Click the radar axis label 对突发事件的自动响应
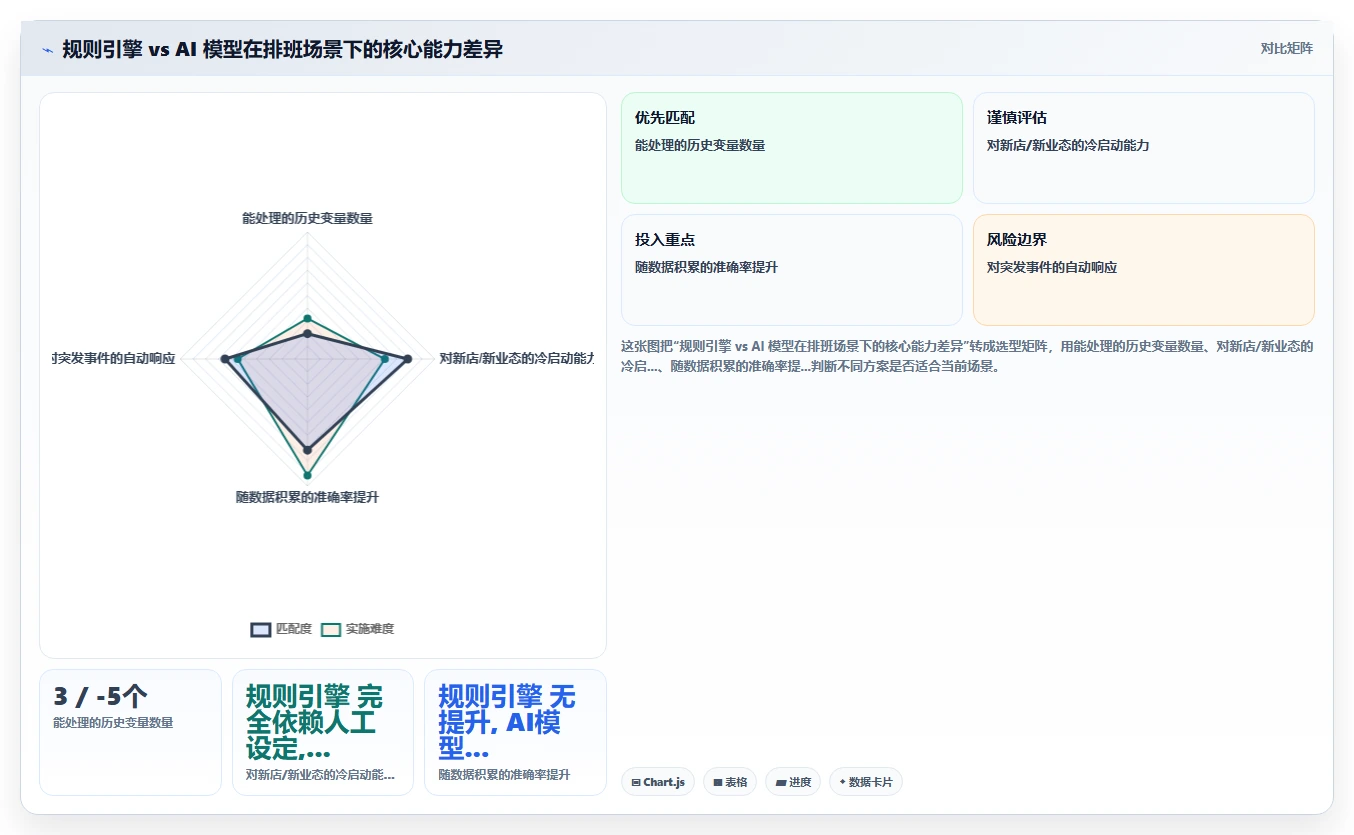The image size is (1354, 835). click(x=113, y=358)
